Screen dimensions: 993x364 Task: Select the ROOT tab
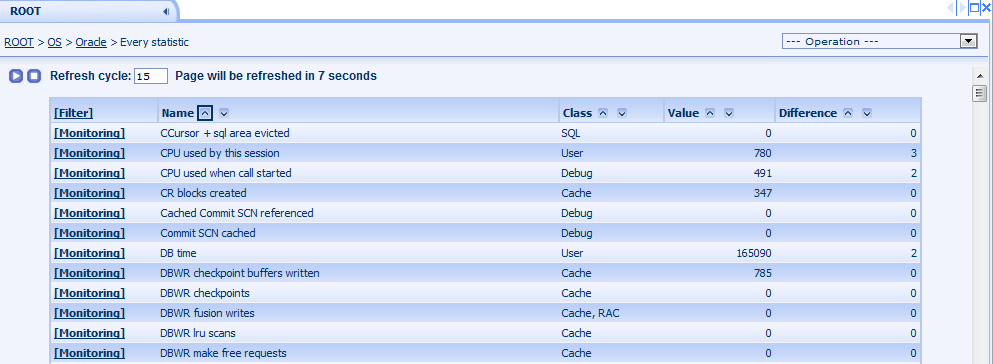tap(25, 11)
